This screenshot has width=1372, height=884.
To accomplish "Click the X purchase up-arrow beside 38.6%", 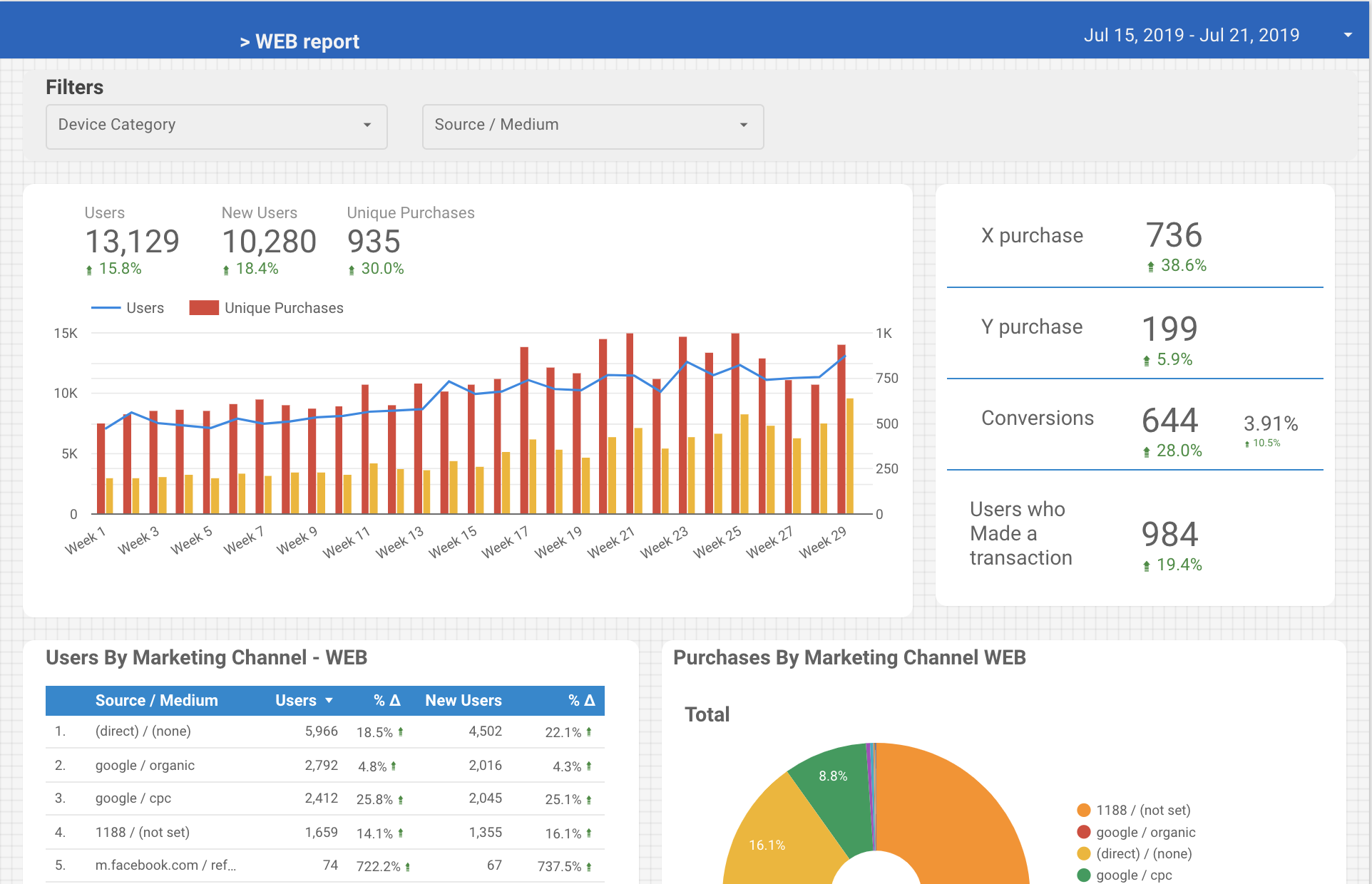I will [1151, 267].
